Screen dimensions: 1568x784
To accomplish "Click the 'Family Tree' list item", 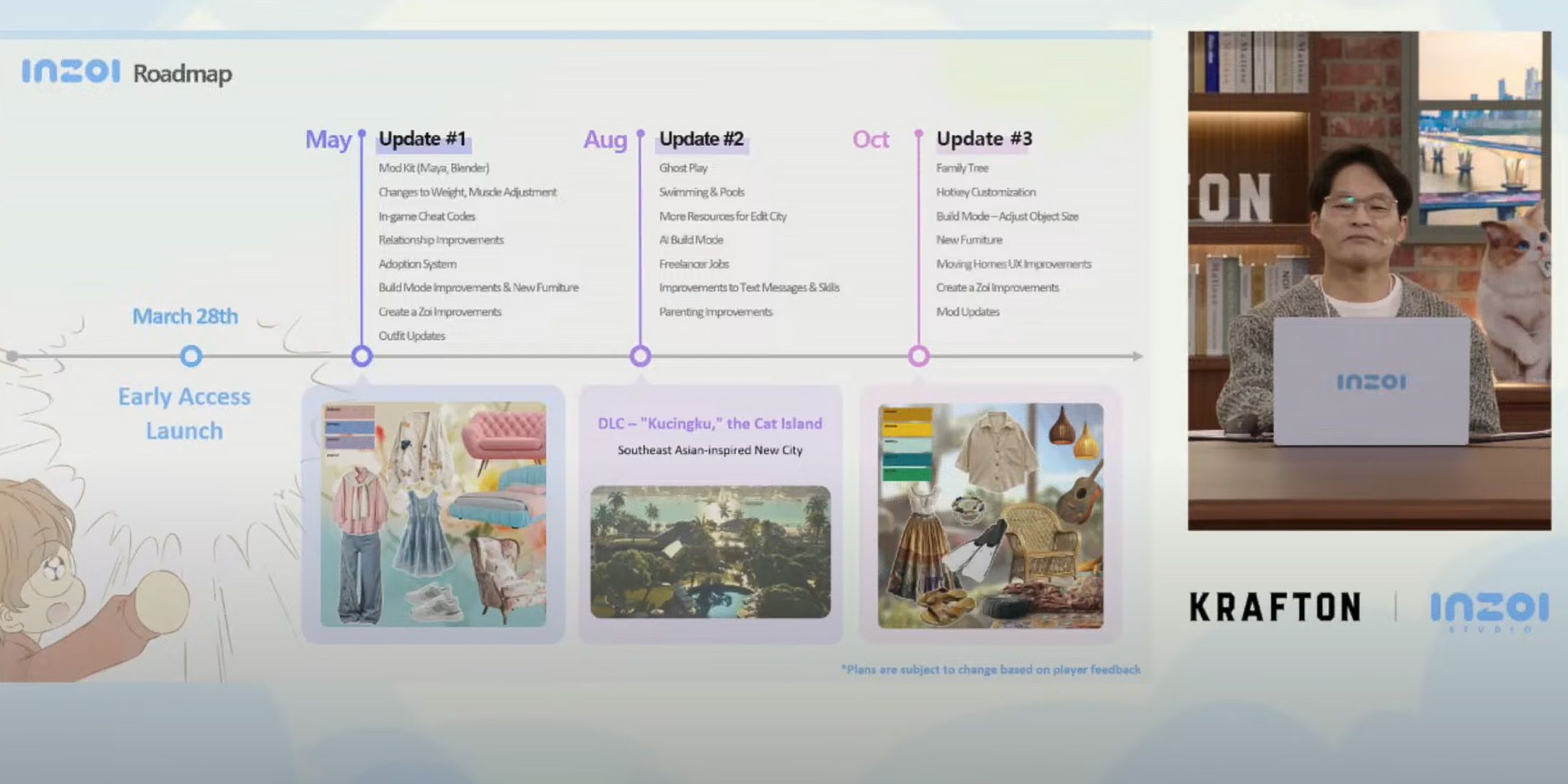I will (961, 168).
